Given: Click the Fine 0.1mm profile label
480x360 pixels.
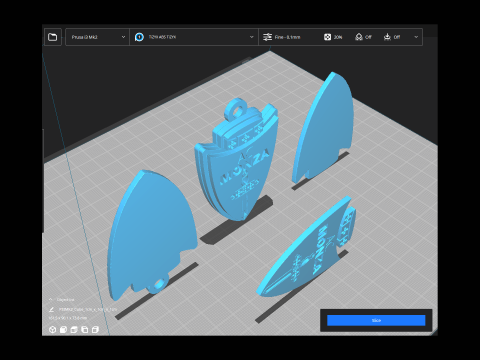Looking at the screenshot, I should point(287,37).
